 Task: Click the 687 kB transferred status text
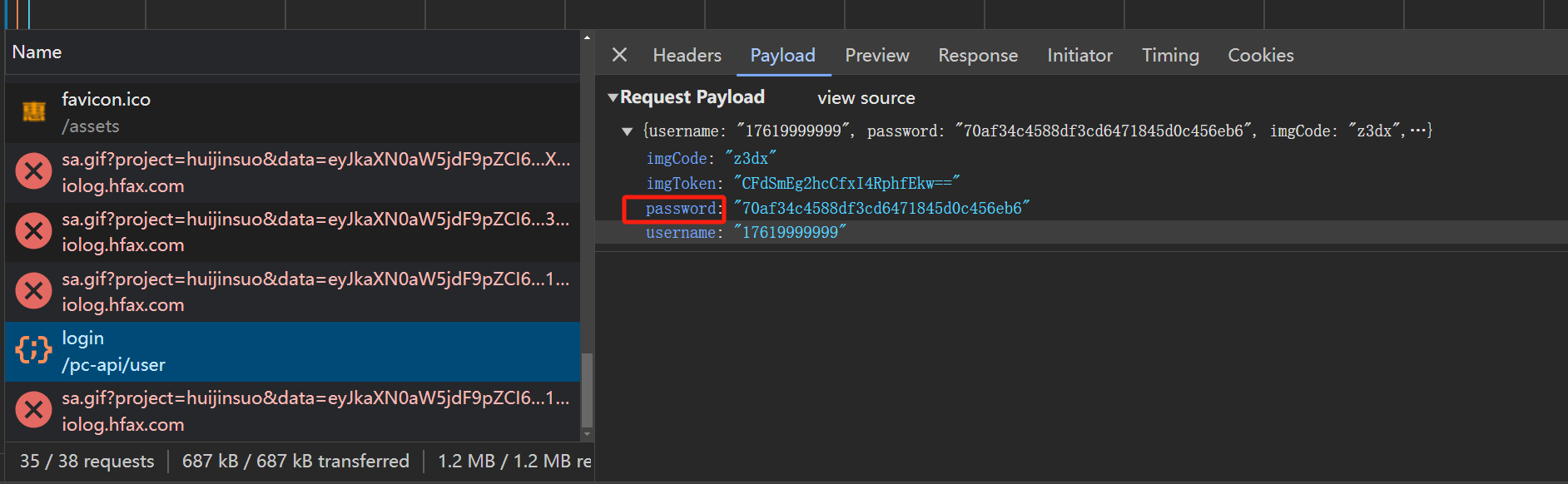[x=295, y=461]
